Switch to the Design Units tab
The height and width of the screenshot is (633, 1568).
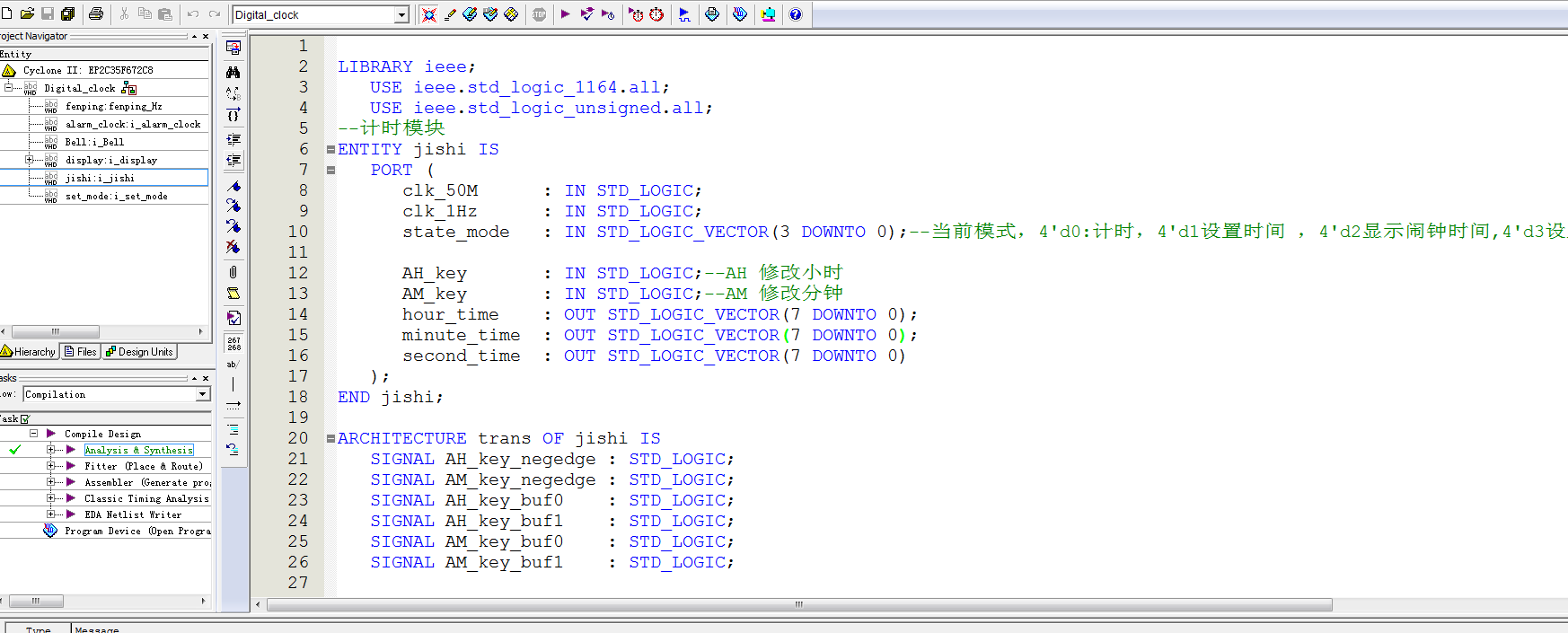coord(139,352)
